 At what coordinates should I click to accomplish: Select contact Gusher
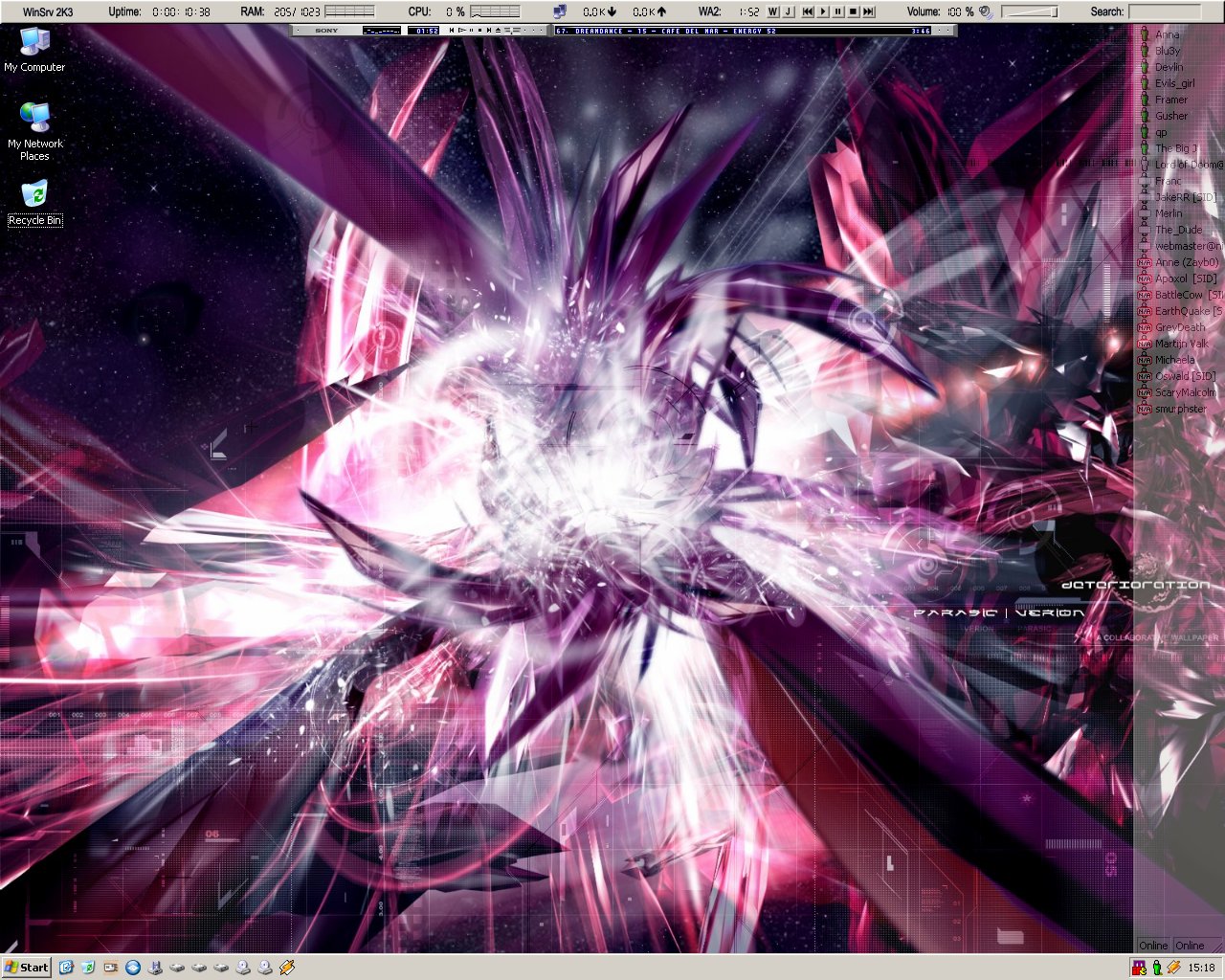[1170, 116]
